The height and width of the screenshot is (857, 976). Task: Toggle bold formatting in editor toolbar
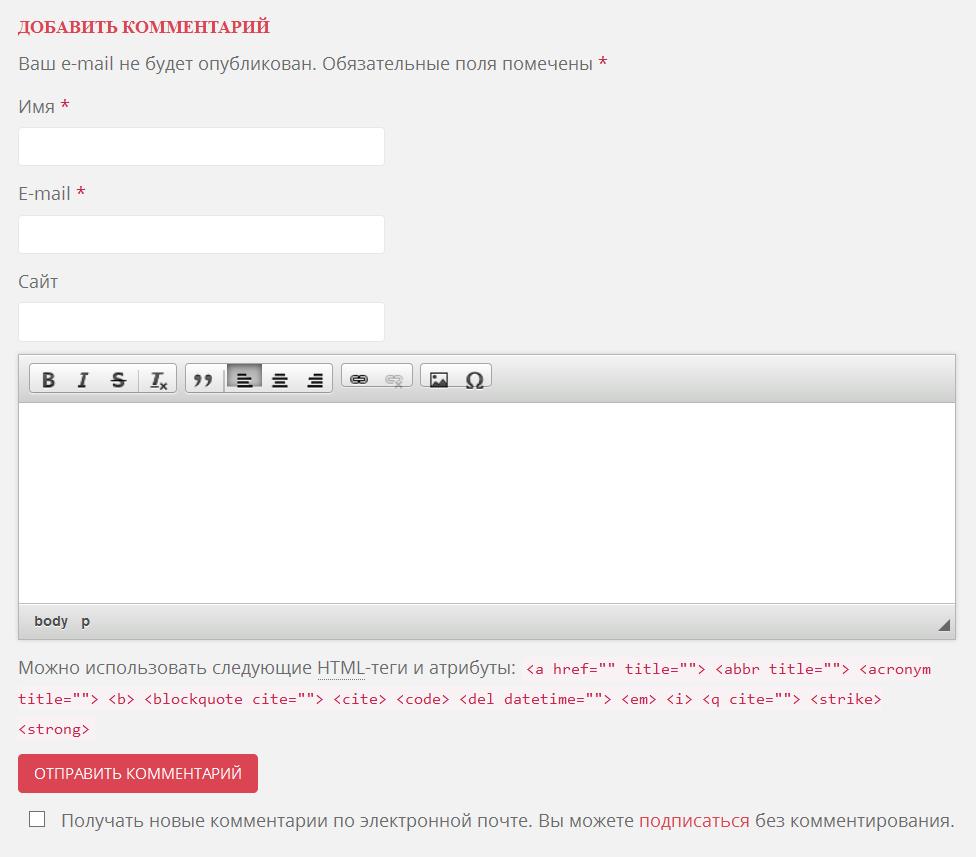pyautogui.click(x=48, y=380)
